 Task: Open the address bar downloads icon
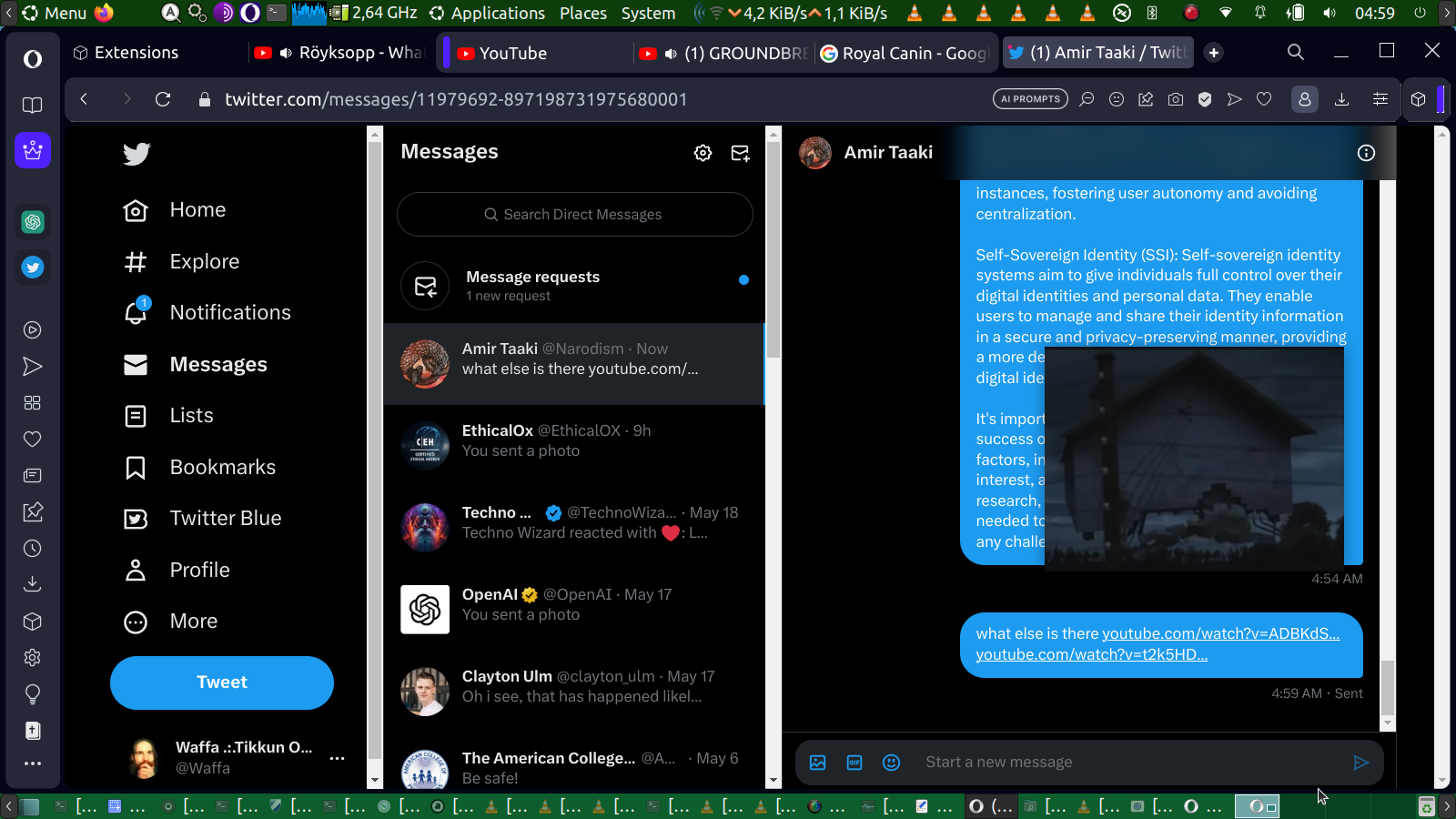tap(1341, 99)
